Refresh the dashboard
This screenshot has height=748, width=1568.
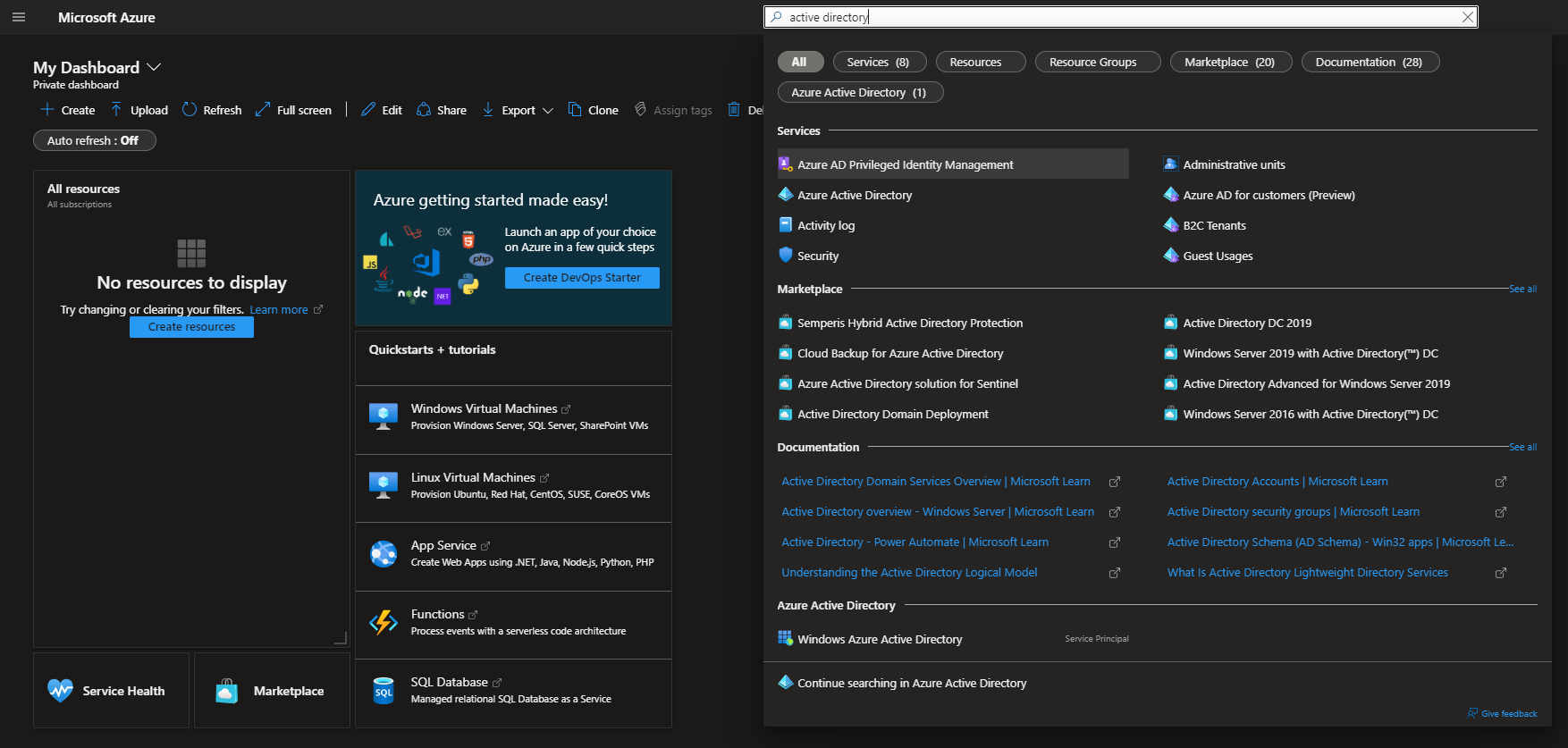tap(212, 110)
